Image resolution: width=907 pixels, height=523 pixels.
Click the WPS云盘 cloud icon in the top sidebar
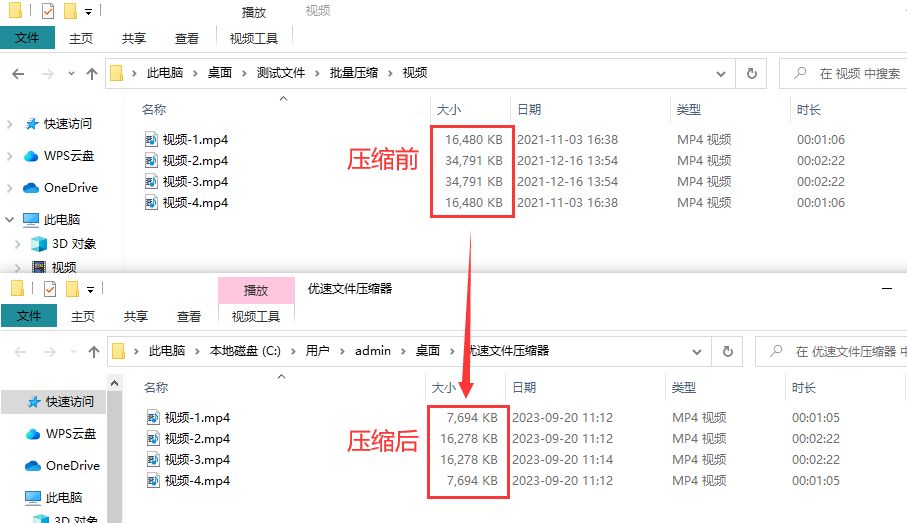[31, 156]
